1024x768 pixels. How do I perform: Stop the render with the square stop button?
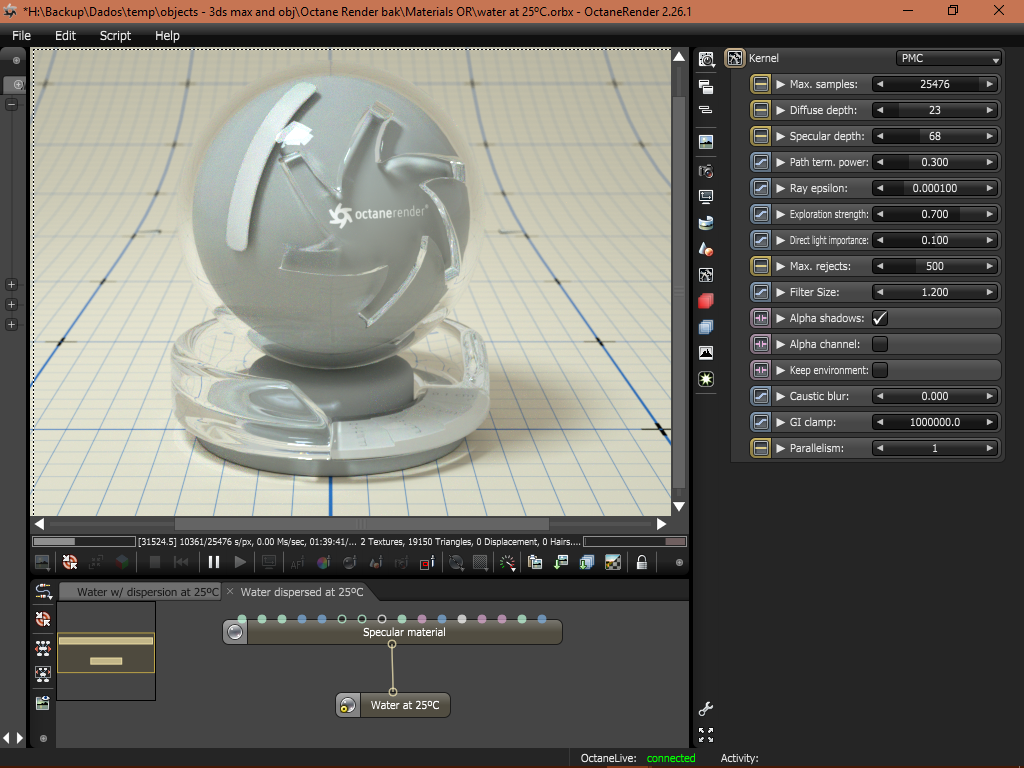[x=155, y=562]
